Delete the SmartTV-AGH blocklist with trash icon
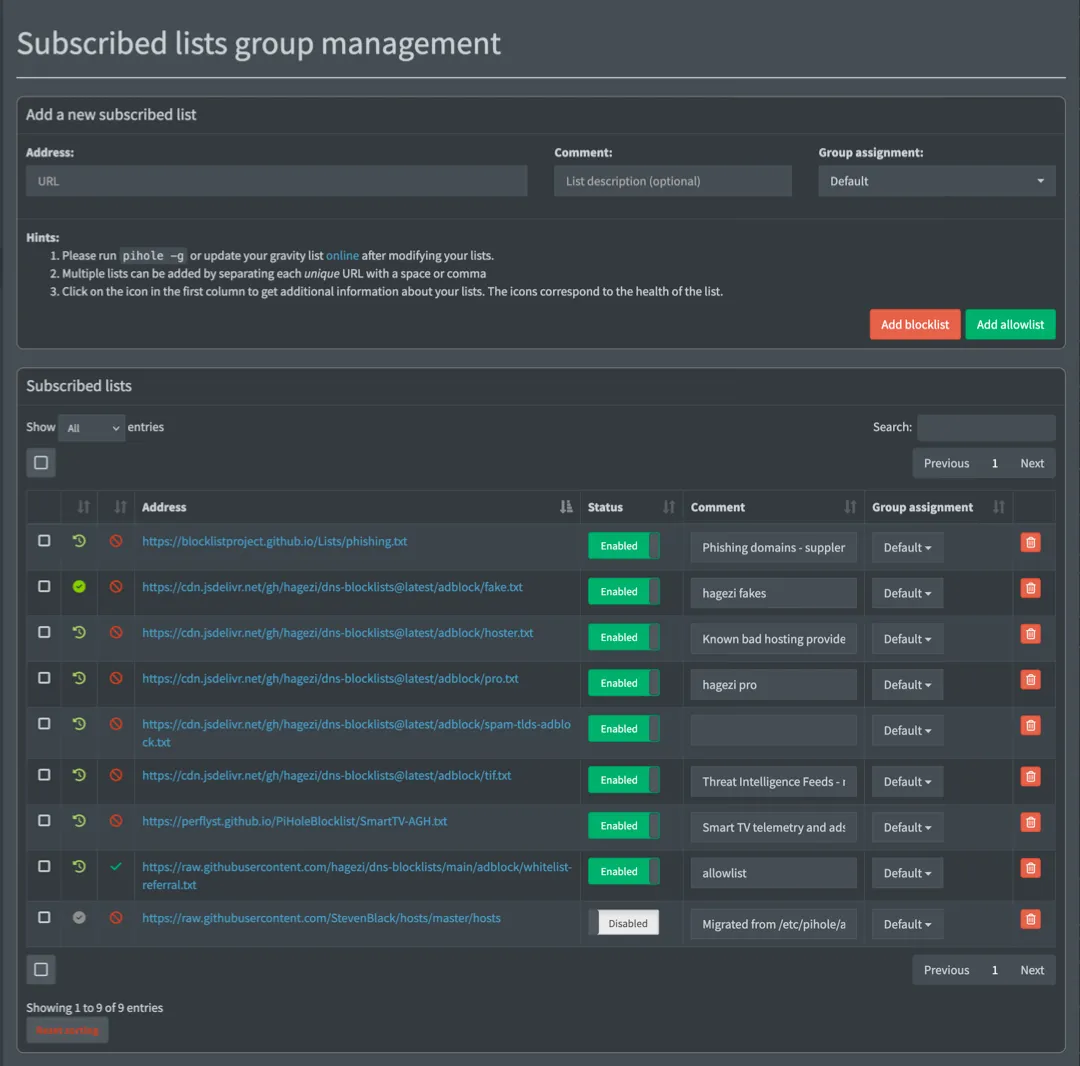Image resolution: width=1080 pixels, height=1066 pixels. (1030, 822)
